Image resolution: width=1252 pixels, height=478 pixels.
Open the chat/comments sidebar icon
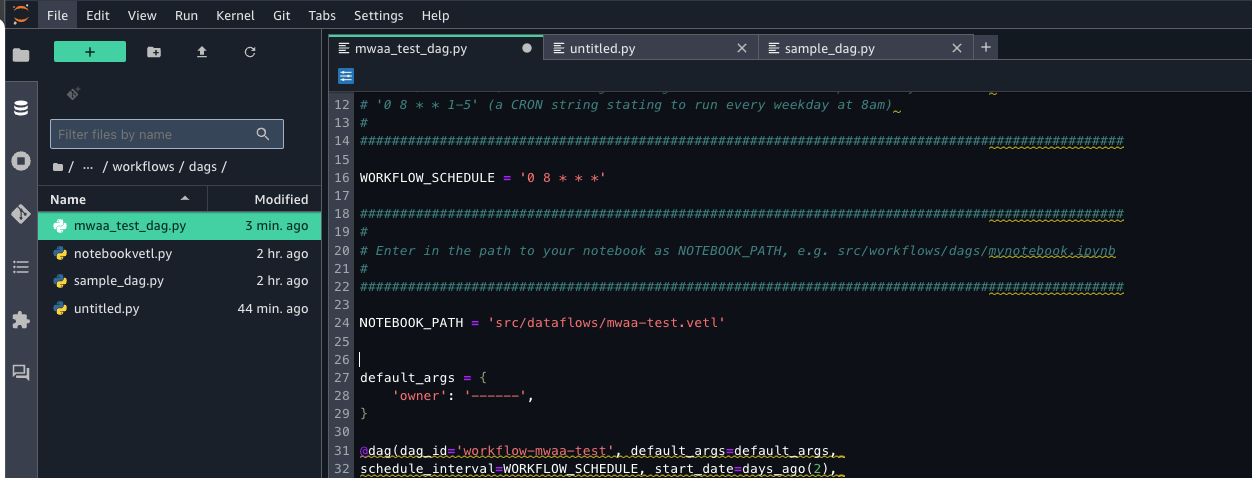pos(20,373)
